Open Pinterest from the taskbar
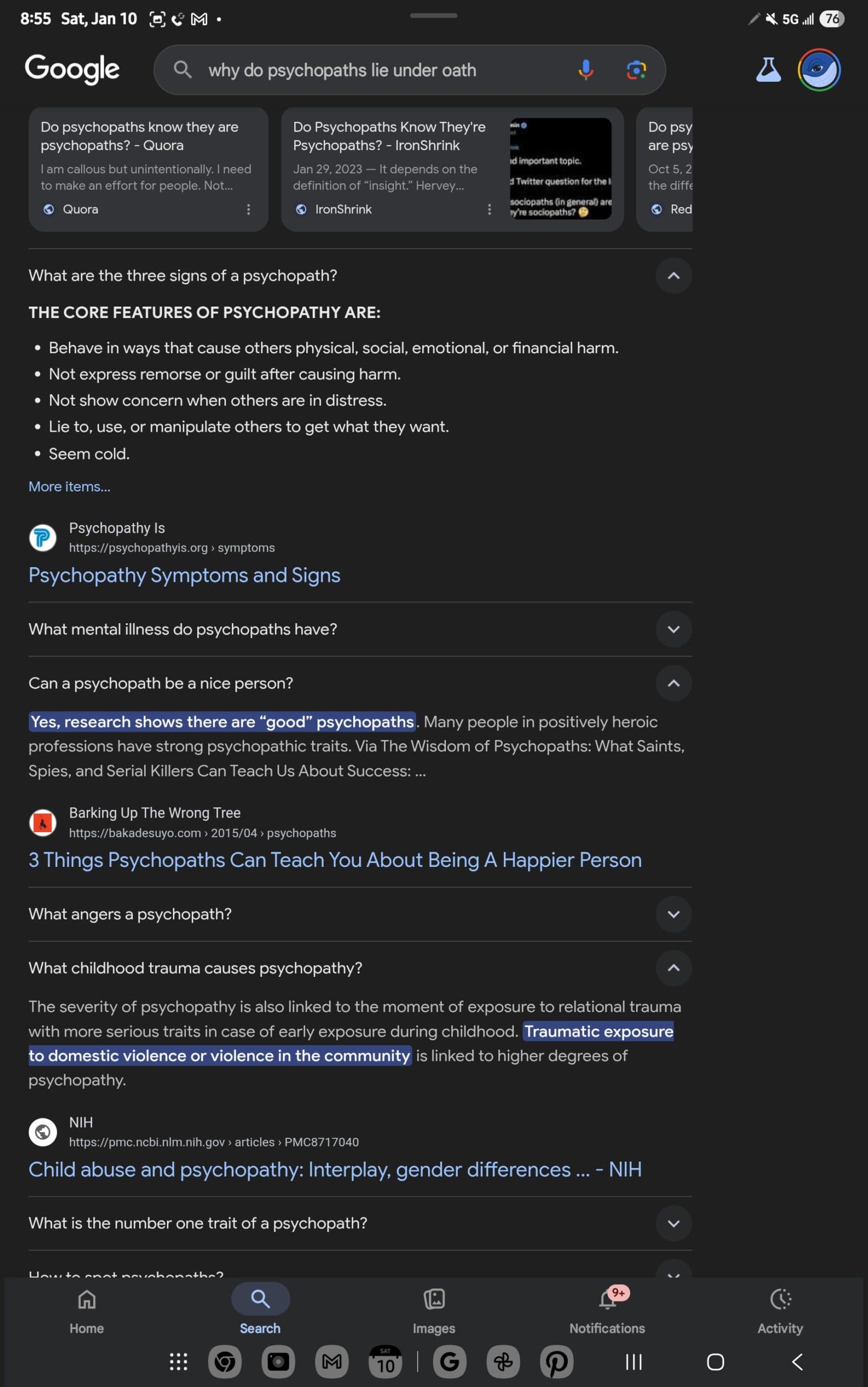868x1387 pixels. [556, 1361]
